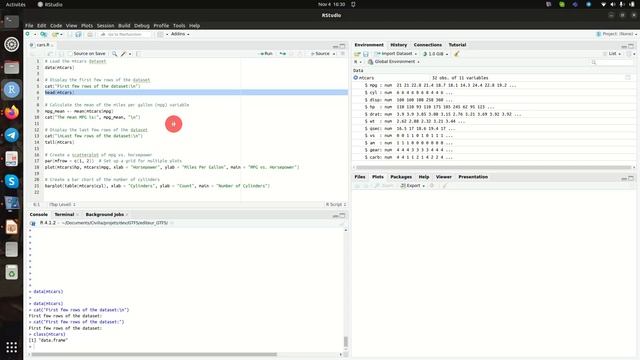Viewport: 640px width, 360px height.
Task: Click the Zoom button in Plots pane
Action: coord(384,186)
